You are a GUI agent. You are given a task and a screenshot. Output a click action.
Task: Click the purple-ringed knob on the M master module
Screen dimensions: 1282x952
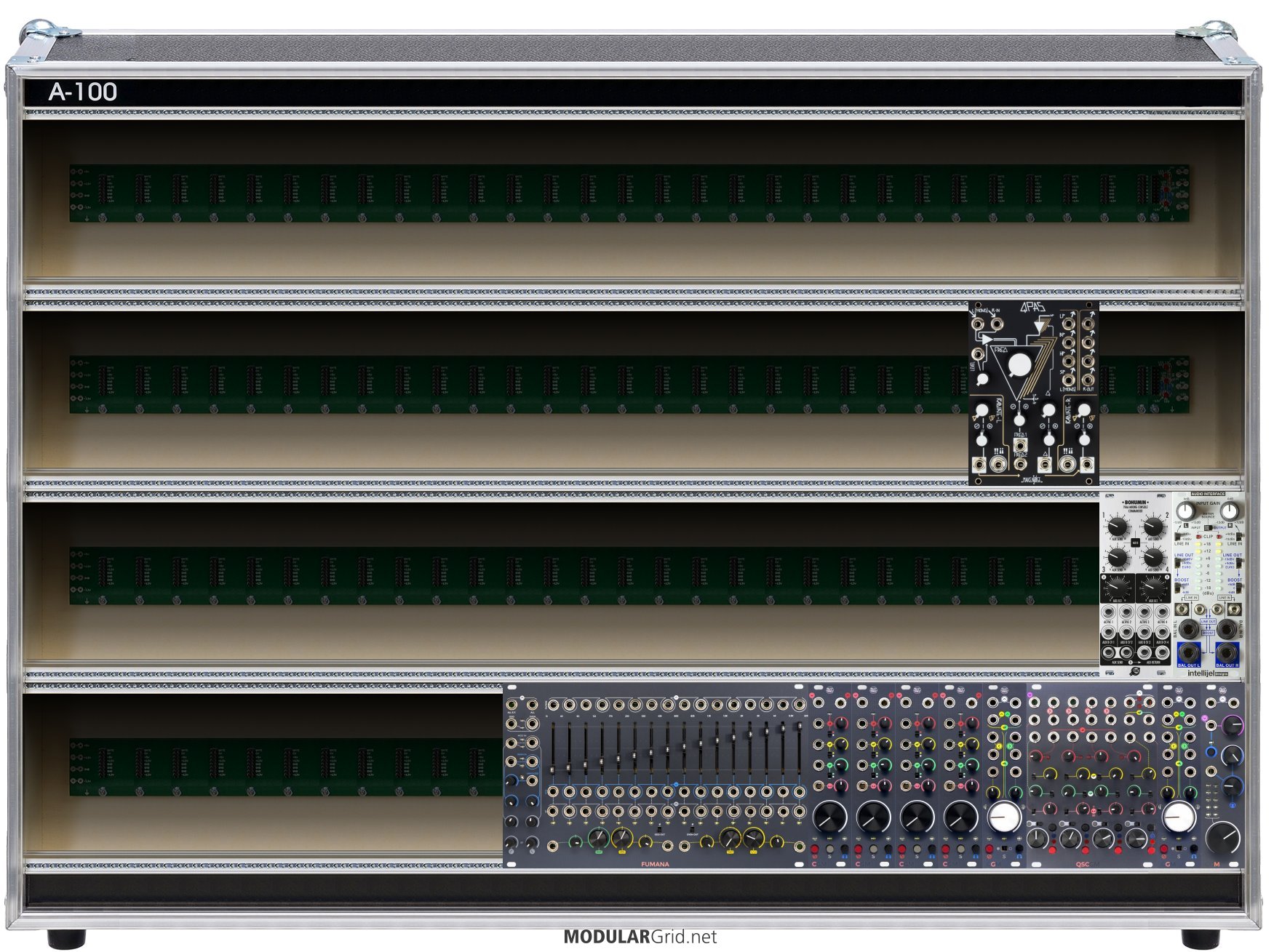pyautogui.click(x=1233, y=724)
